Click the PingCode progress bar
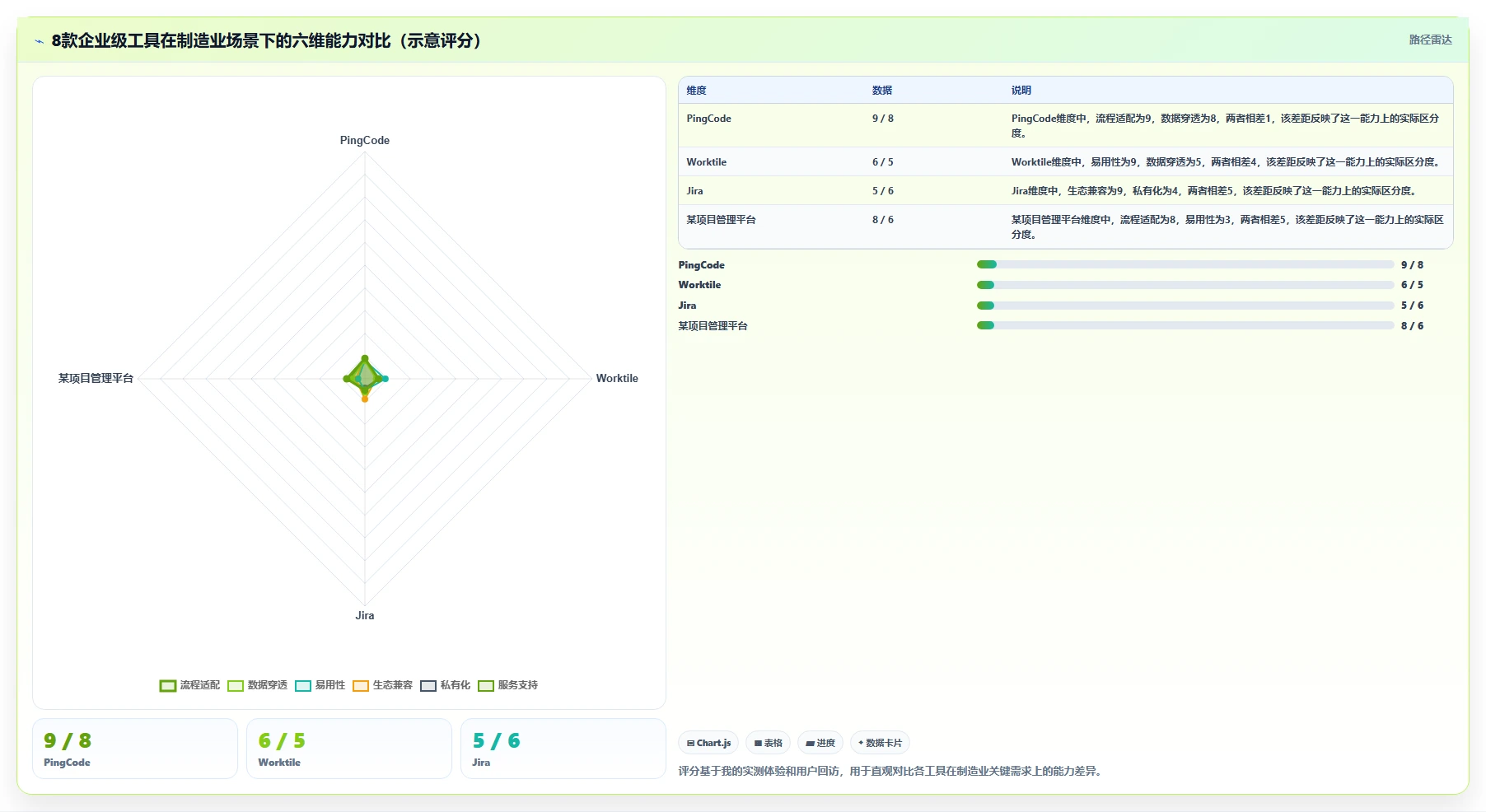 [x=1185, y=264]
